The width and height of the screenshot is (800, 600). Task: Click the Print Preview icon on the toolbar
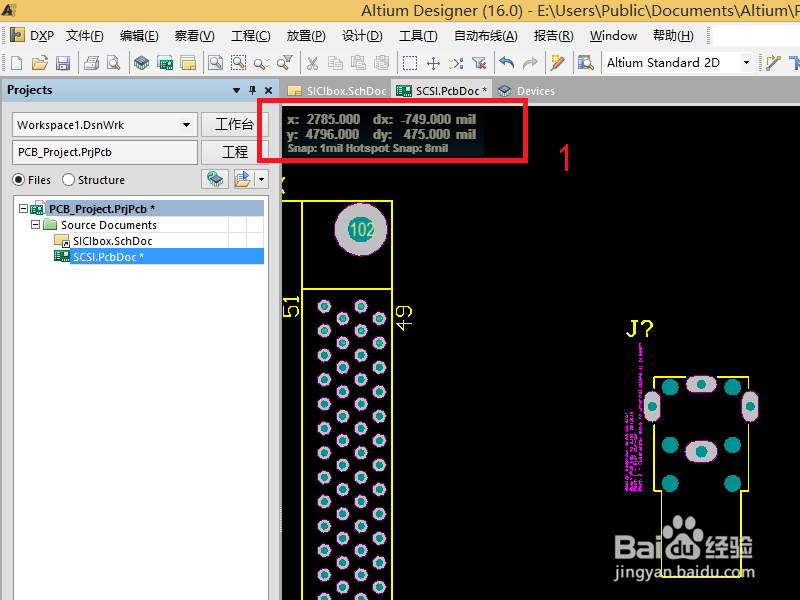click(x=114, y=63)
